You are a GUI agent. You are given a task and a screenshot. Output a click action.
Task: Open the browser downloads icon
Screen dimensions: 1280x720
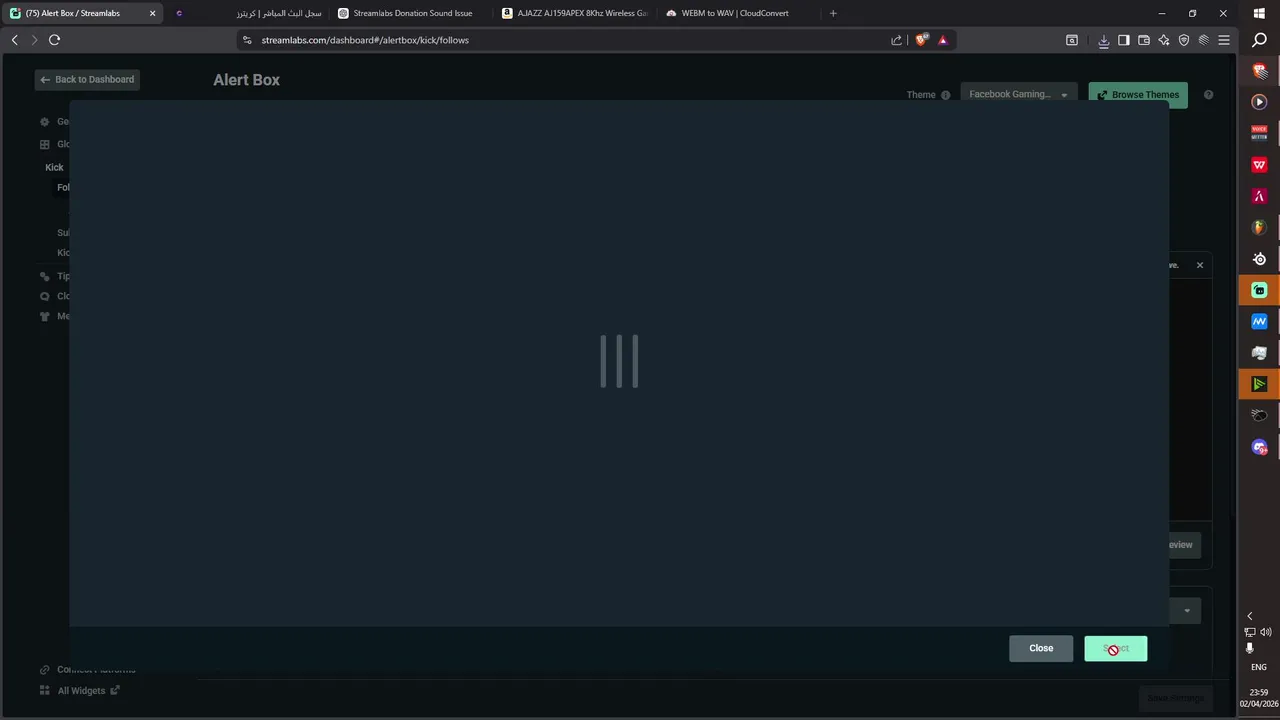1104,40
